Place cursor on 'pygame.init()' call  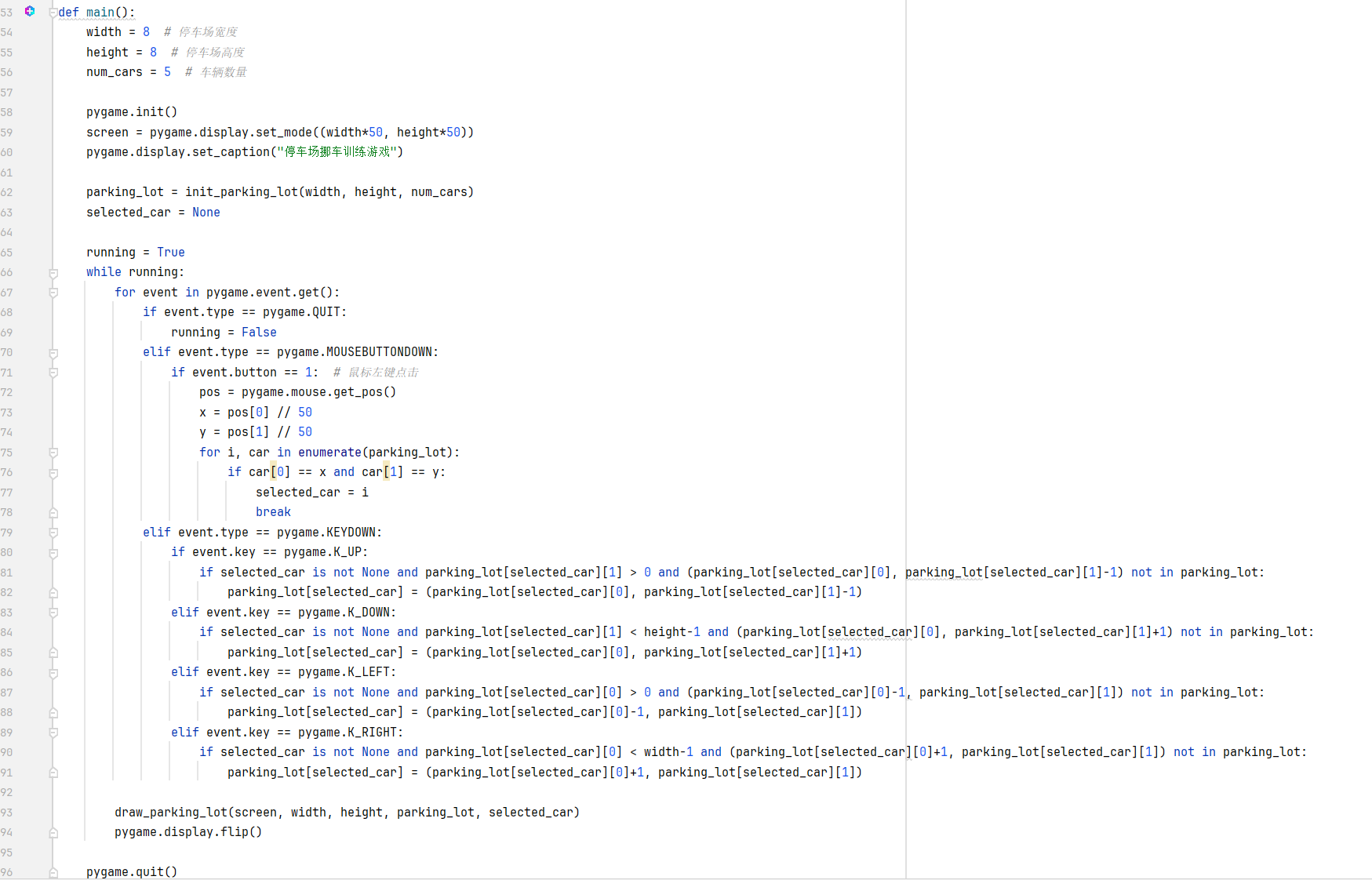[x=132, y=112]
